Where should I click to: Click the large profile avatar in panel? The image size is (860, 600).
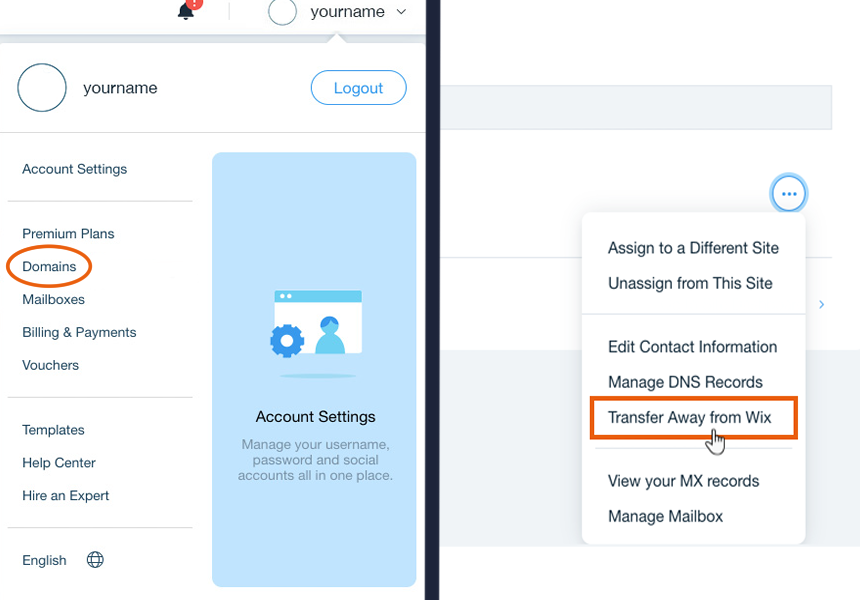pyautogui.click(x=42, y=88)
